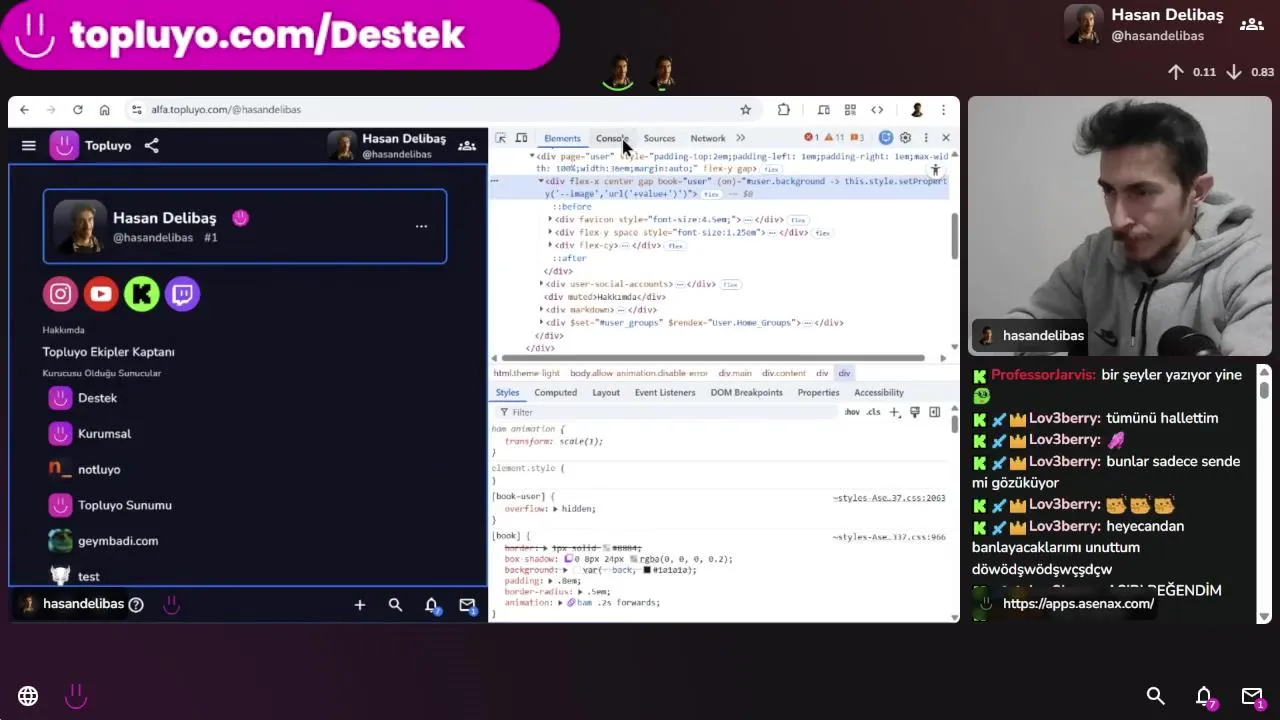Click the browser address bar URL
This screenshot has height=720, width=1280.
tap(226, 110)
